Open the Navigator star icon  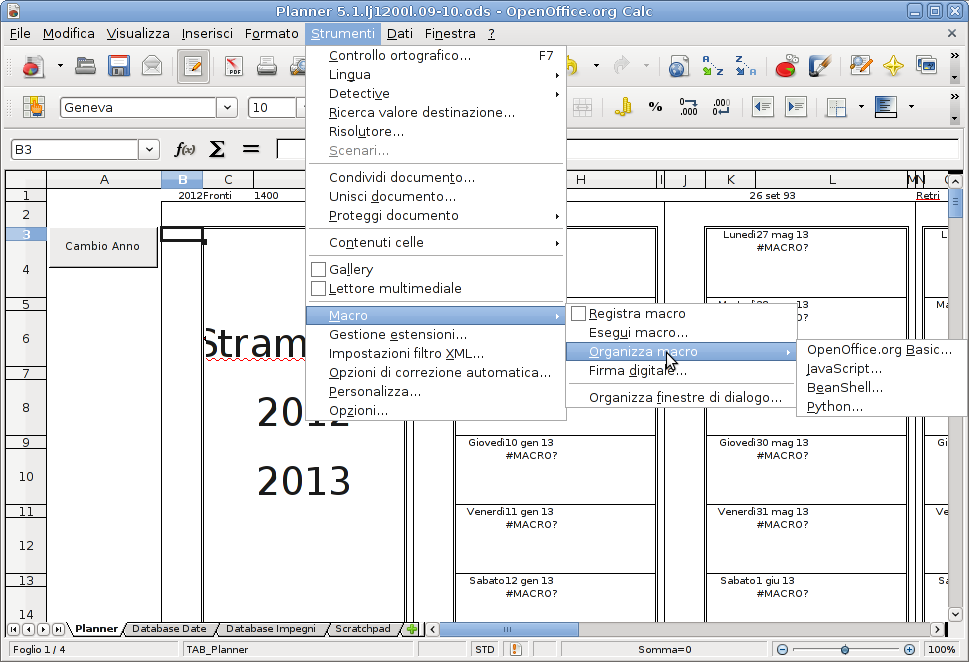893,66
